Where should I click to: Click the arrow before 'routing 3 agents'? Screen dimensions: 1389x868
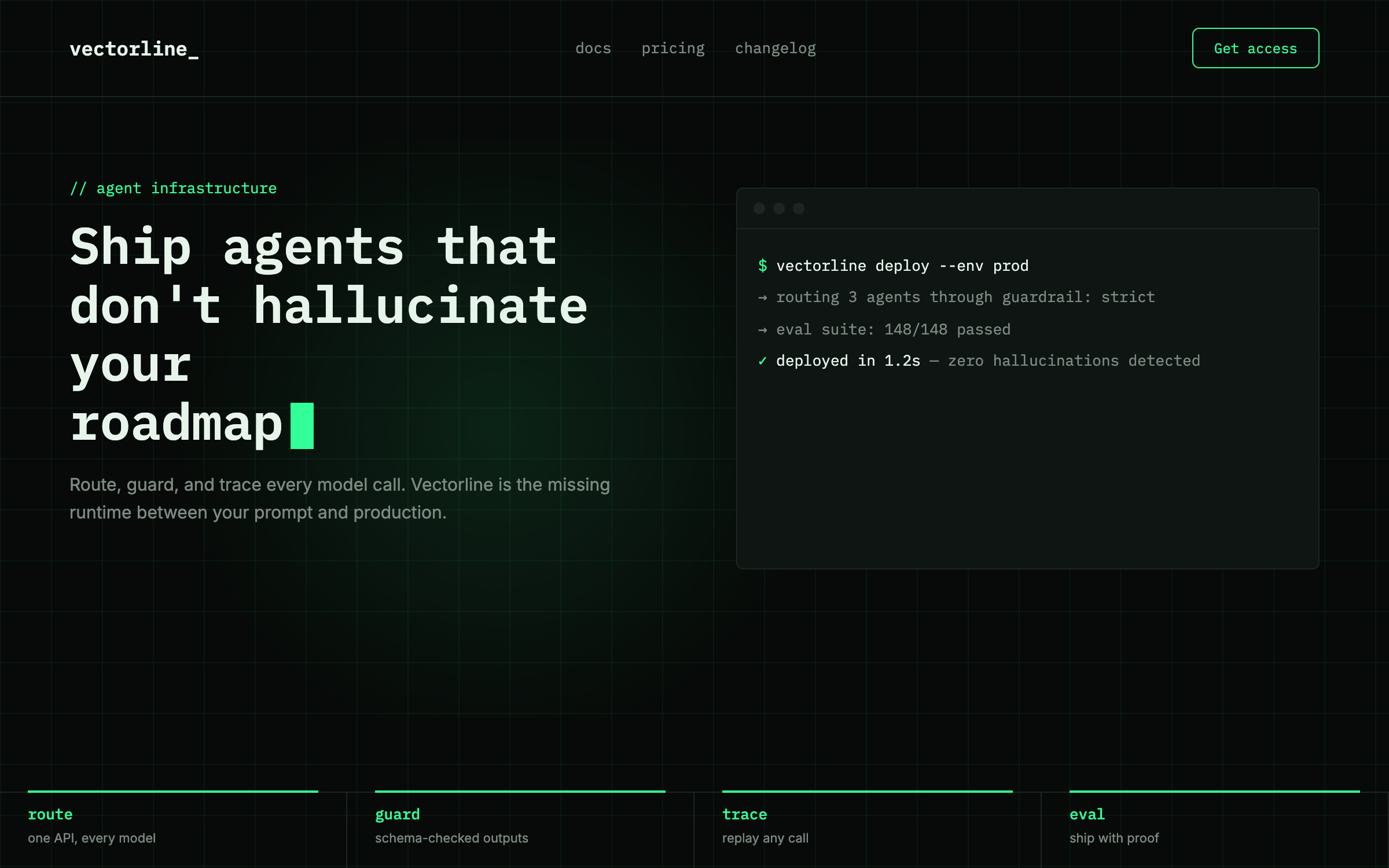762,297
